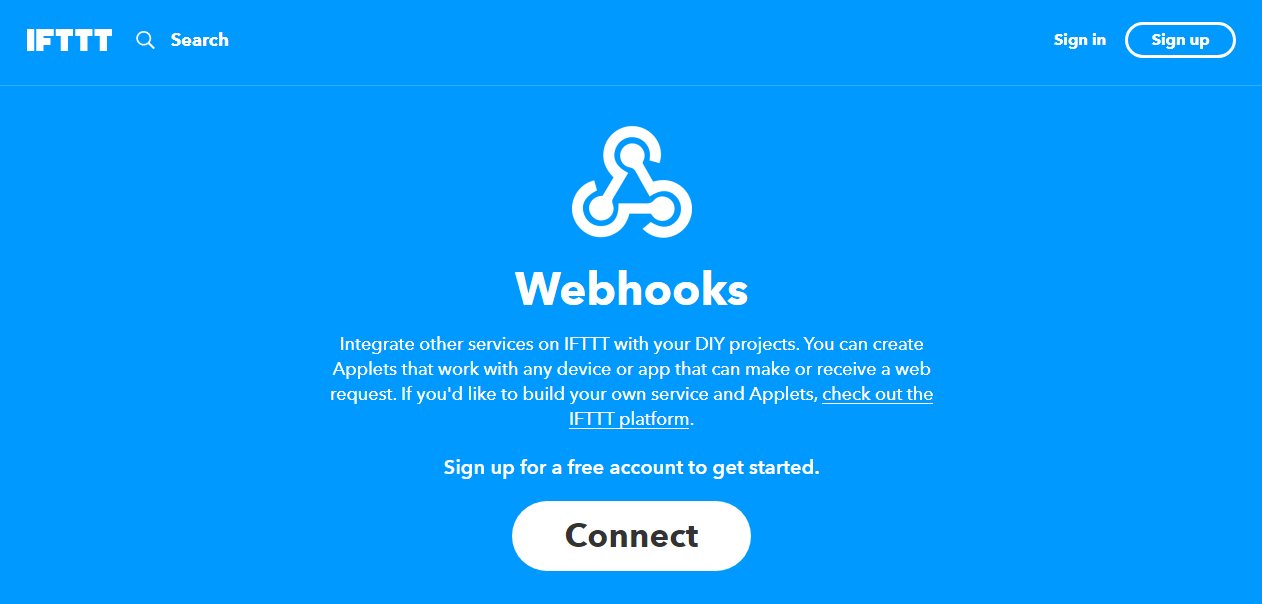Click the top circle node of Webhooks logo
Viewport: 1262px width, 604px height.
[632, 153]
